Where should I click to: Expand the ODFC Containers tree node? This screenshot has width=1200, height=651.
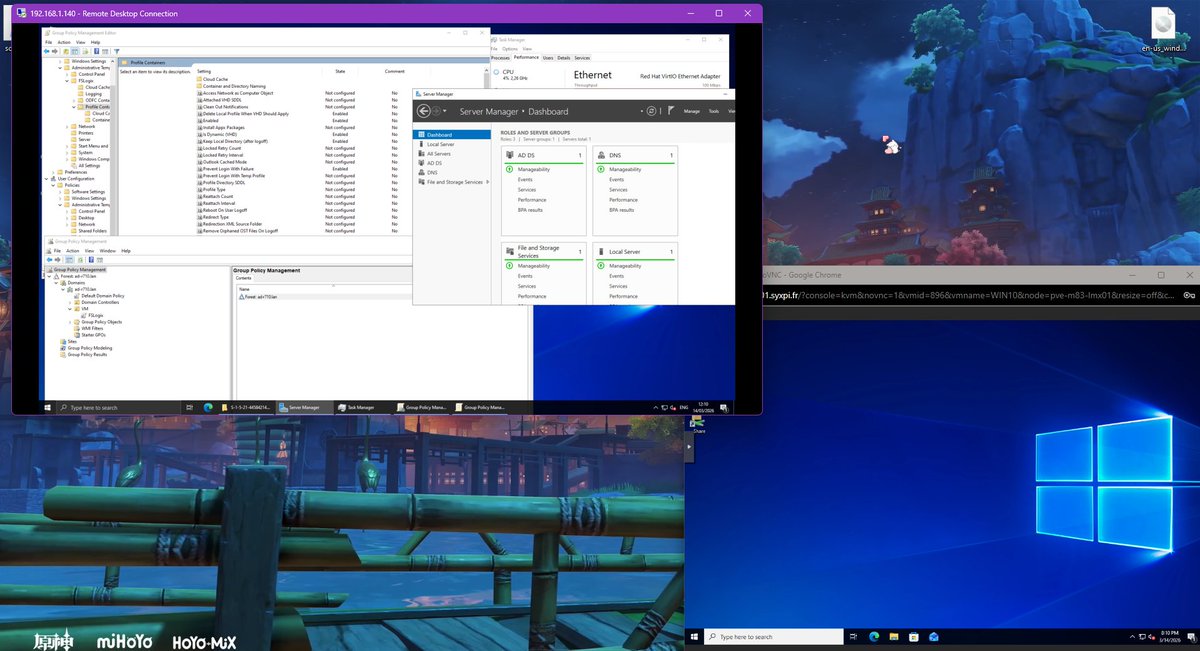tap(74, 100)
